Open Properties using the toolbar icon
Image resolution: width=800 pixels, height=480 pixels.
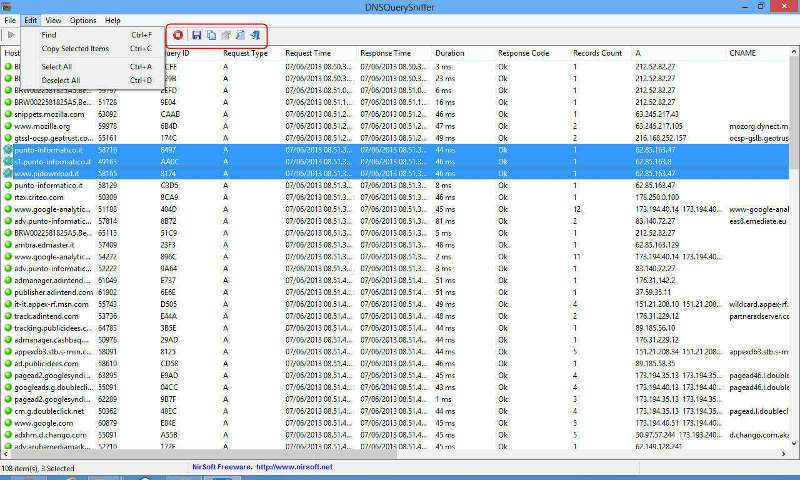[226, 35]
